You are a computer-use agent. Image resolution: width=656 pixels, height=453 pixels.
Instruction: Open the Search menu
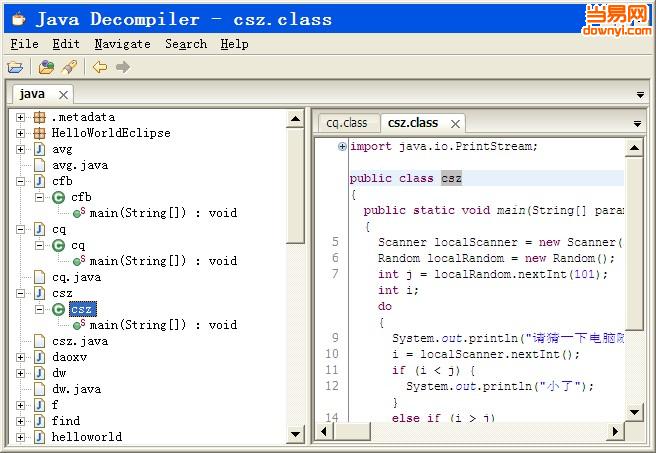[x=186, y=44]
